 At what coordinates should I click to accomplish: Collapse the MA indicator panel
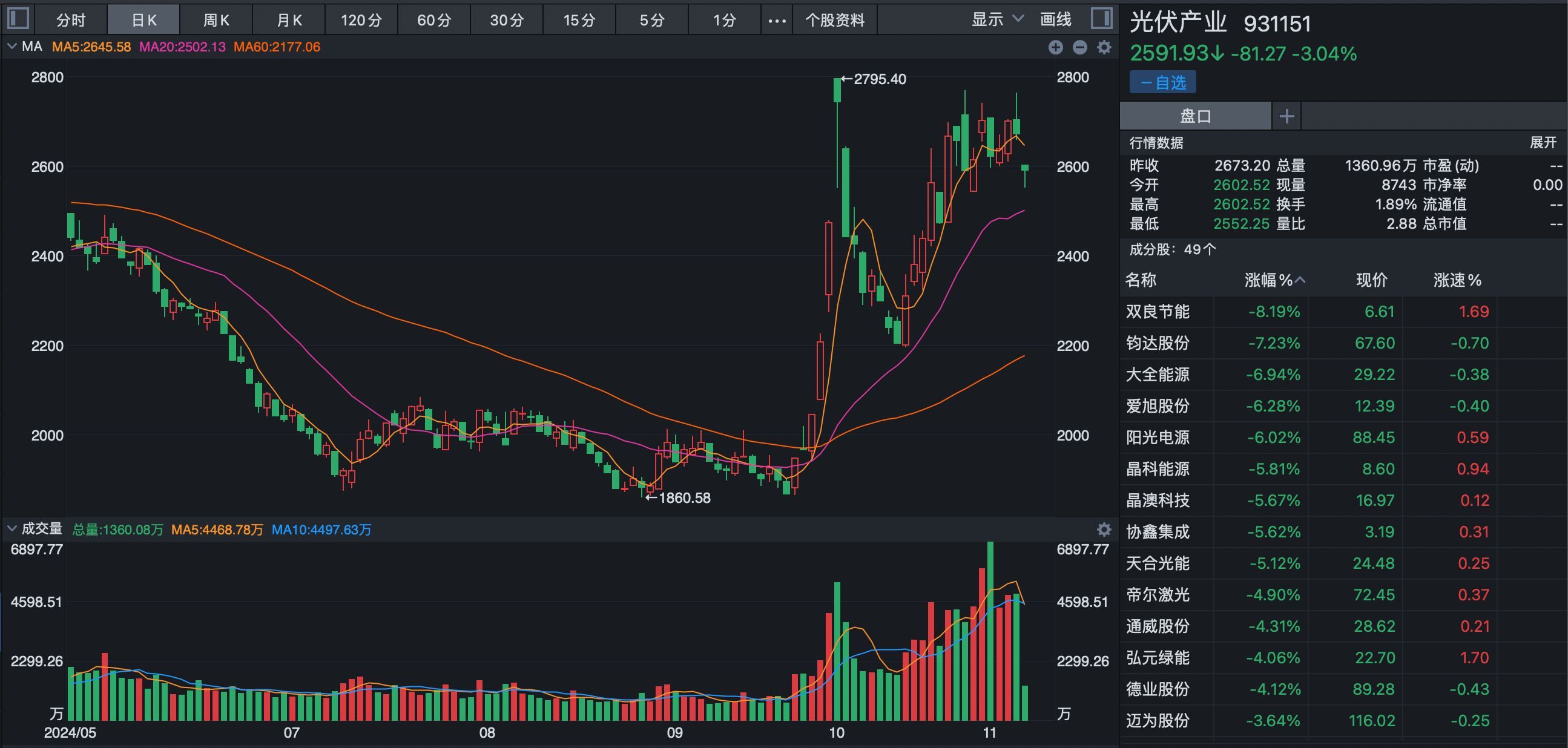[12, 47]
